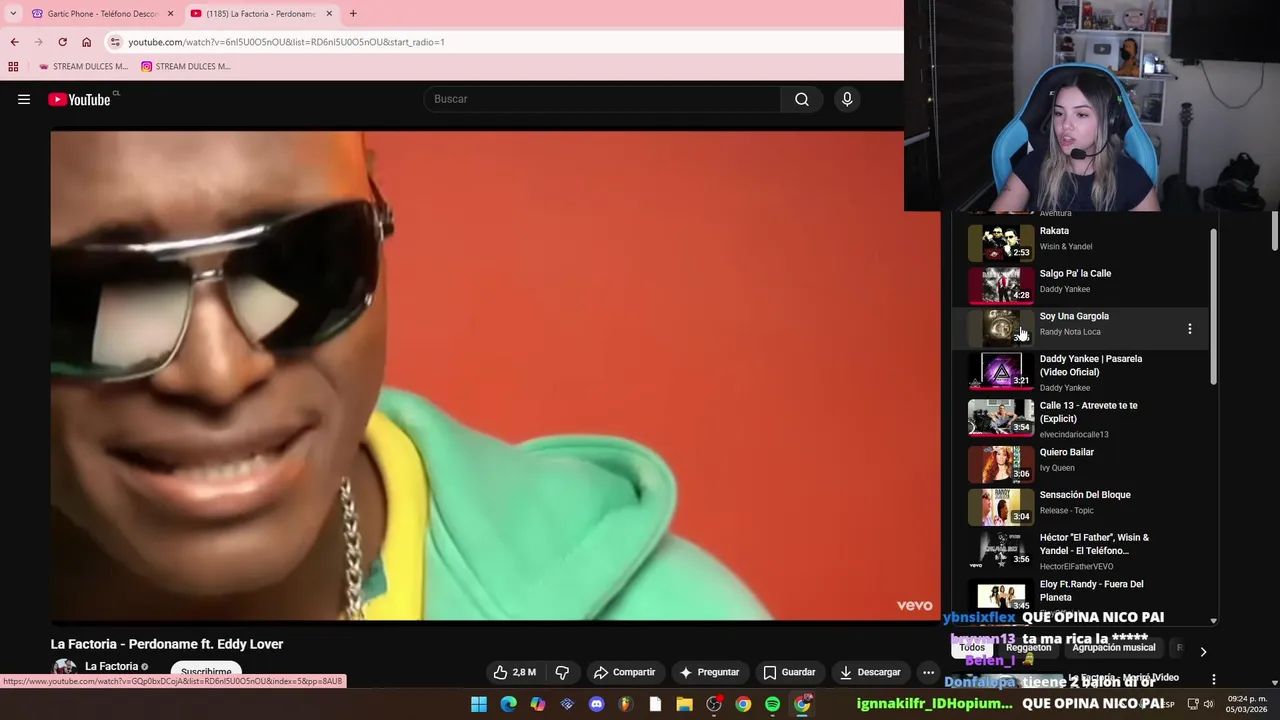
Task: Select the Reggaeton filter chip
Action: pyautogui.click(x=1028, y=648)
